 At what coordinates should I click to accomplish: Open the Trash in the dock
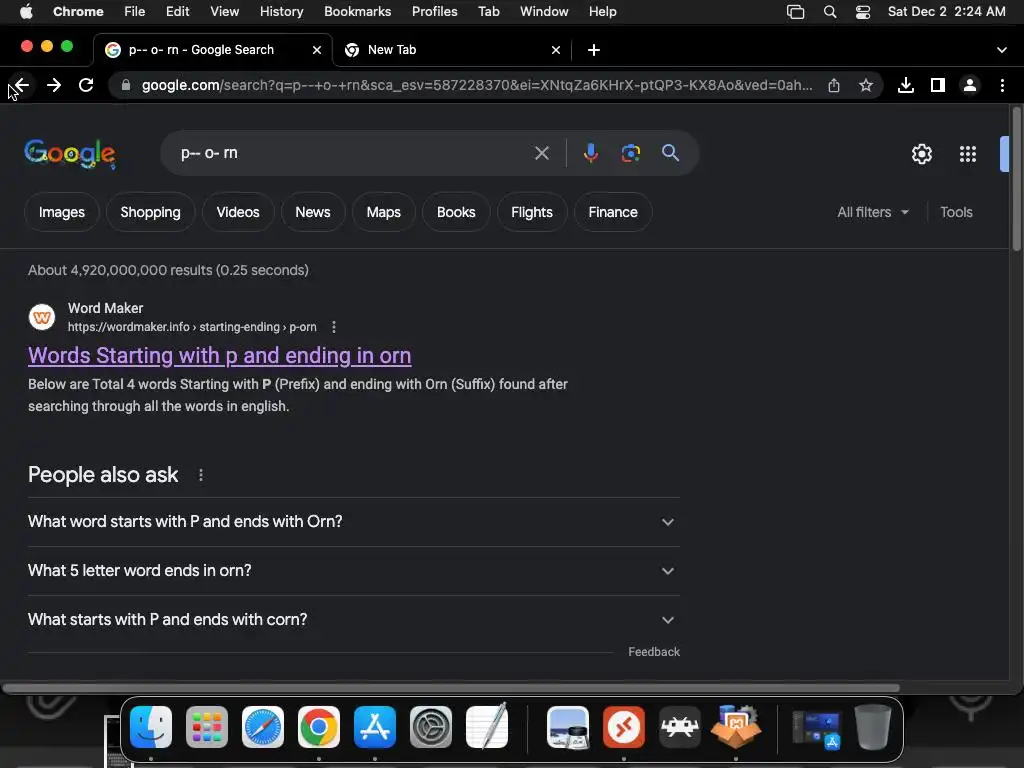coord(873,727)
